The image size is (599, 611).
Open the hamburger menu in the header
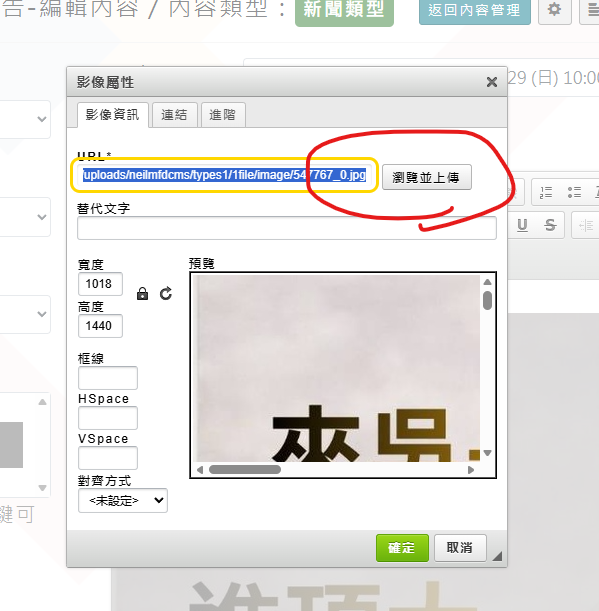point(592,10)
